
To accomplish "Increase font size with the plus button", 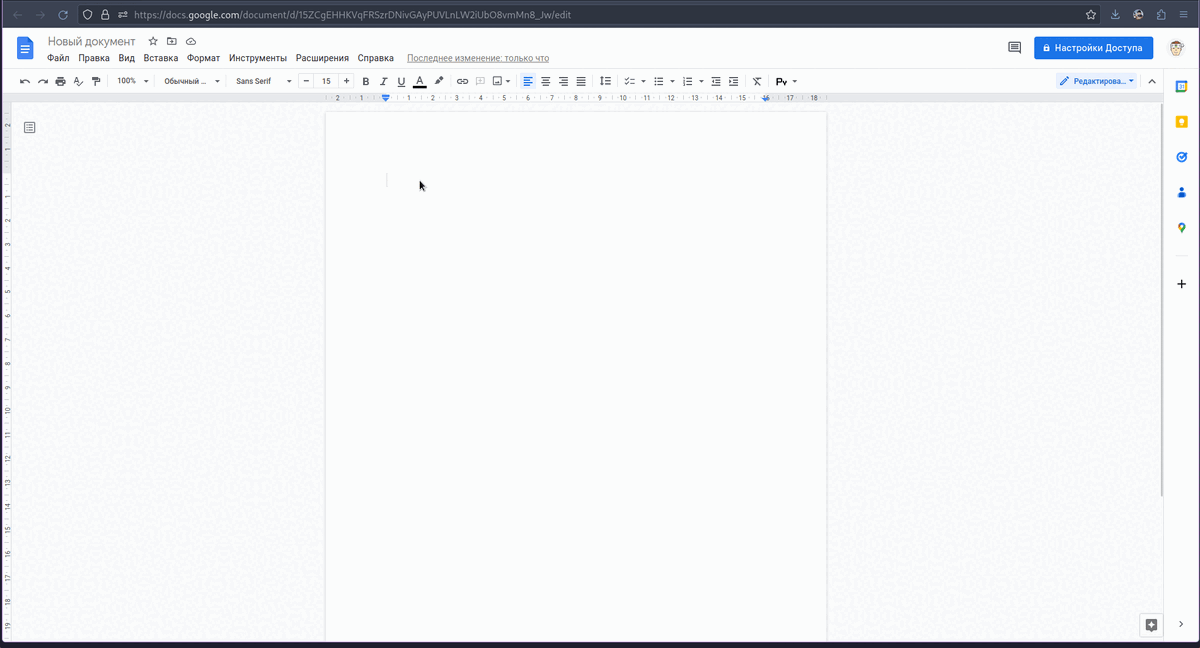I will 346,81.
